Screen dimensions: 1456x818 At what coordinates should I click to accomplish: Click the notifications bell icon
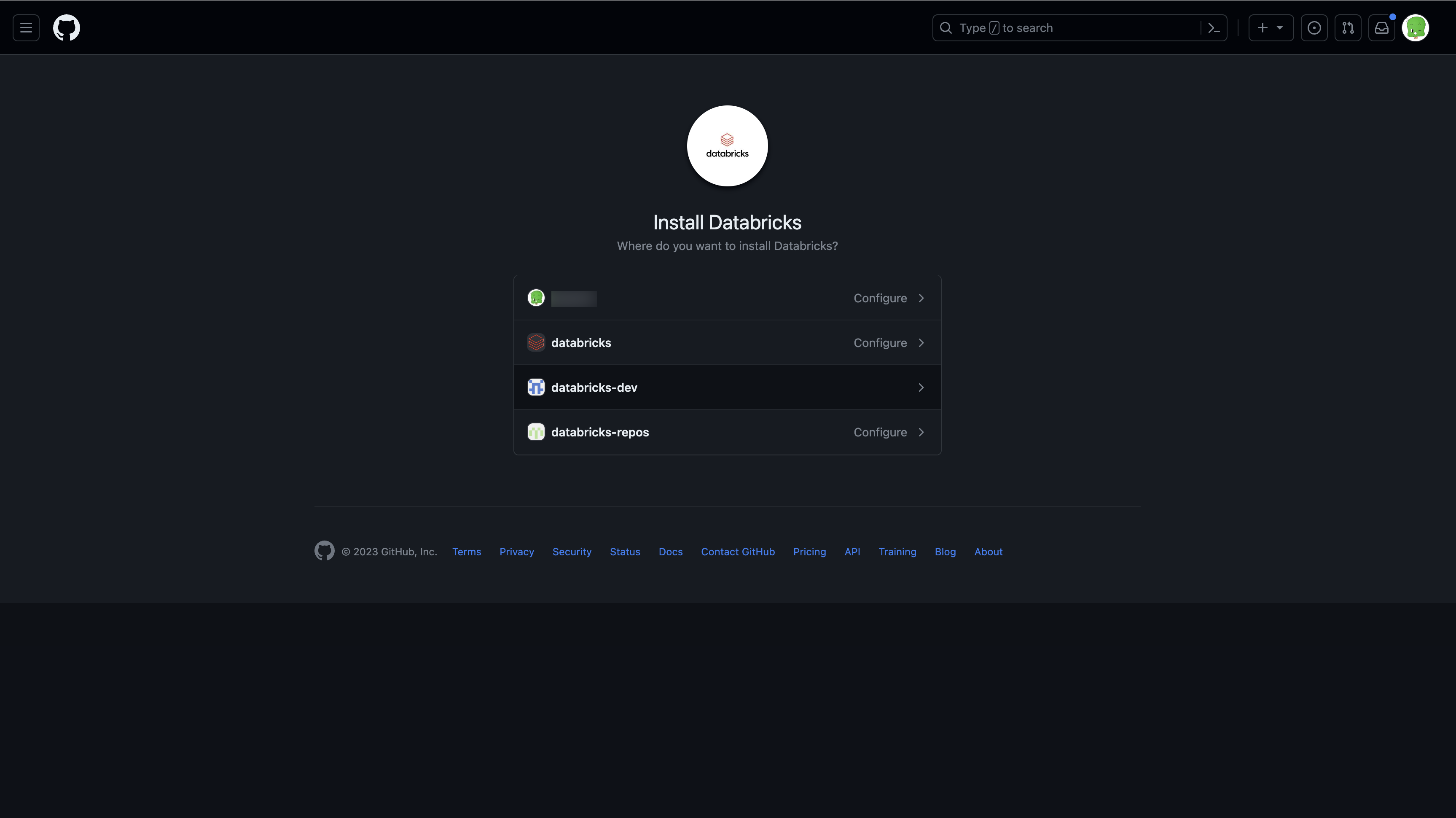pos(1380,27)
